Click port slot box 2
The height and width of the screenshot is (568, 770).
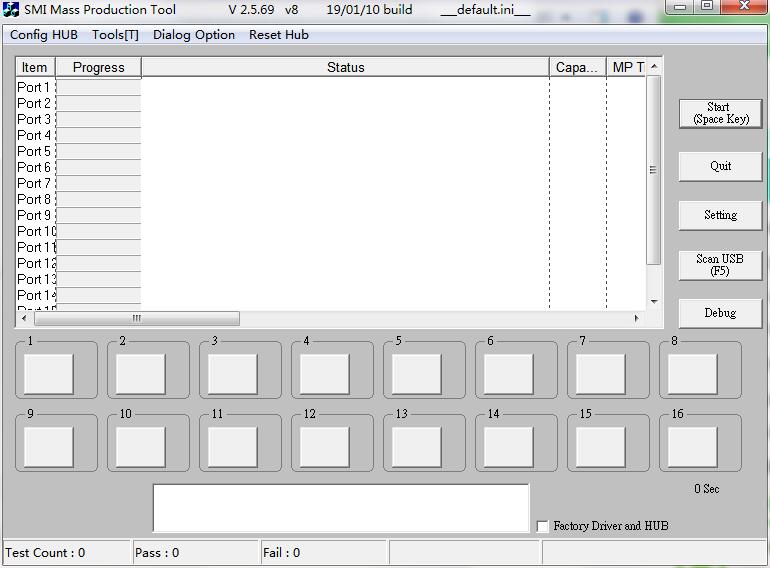[x=140, y=374]
